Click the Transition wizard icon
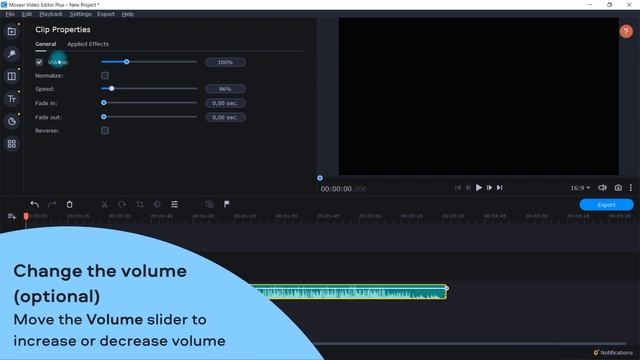The image size is (640, 360). pos(209,204)
